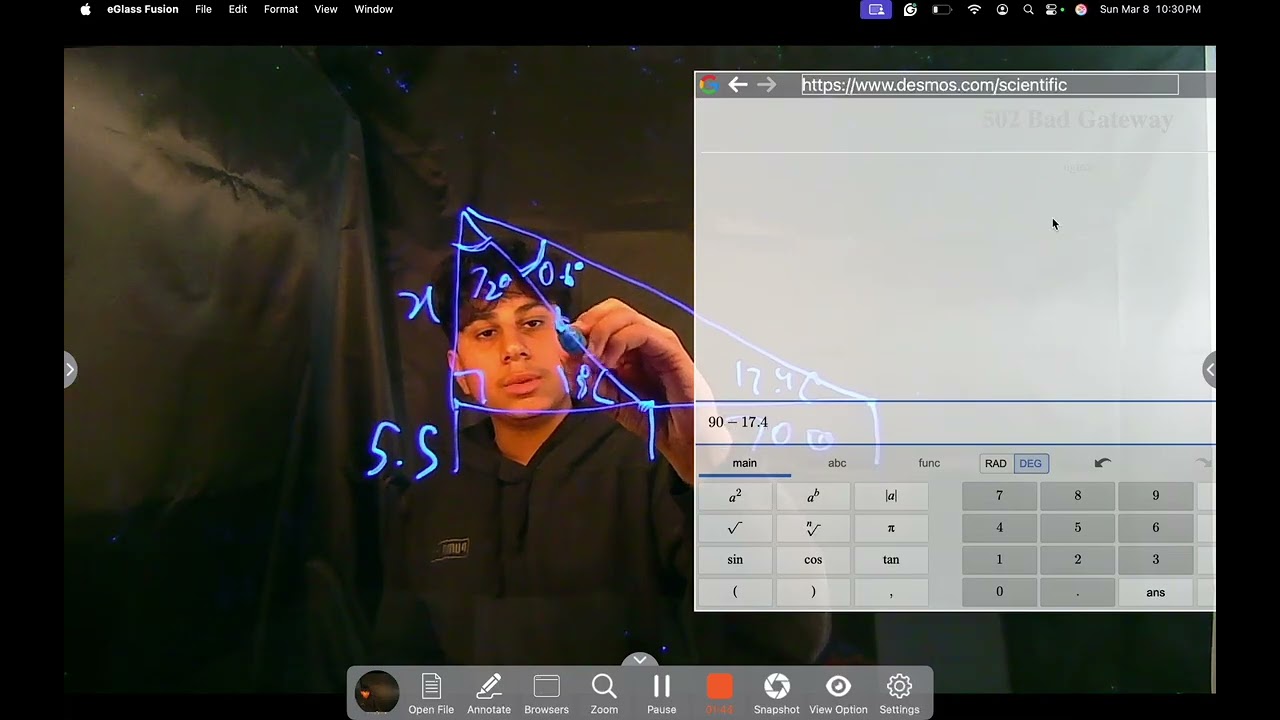
Task: Open eGlass Settings gear
Action: [x=899, y=693]
